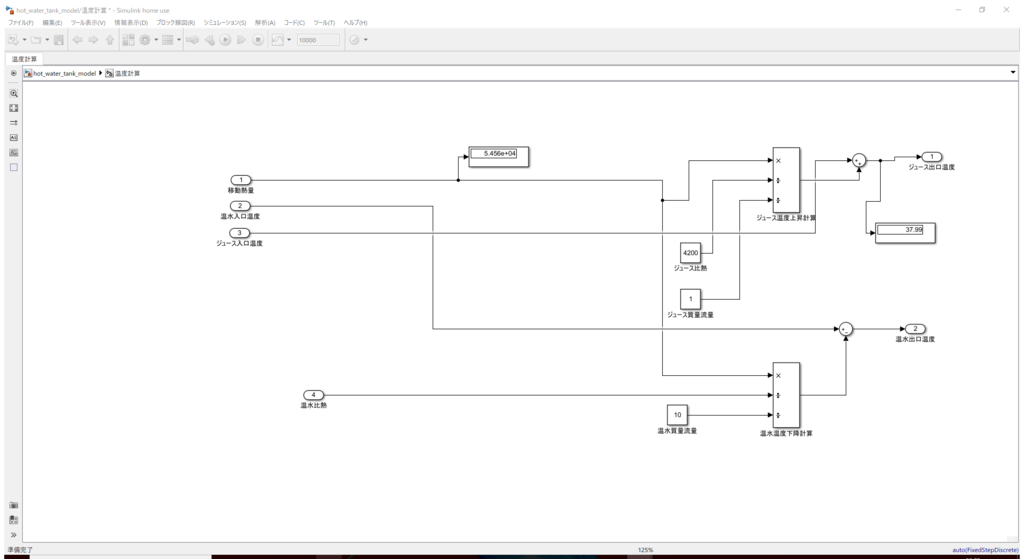Screen dimensions: 1024x559
Task: Toggle the area box tool in palette
Action: click(14, 167)
